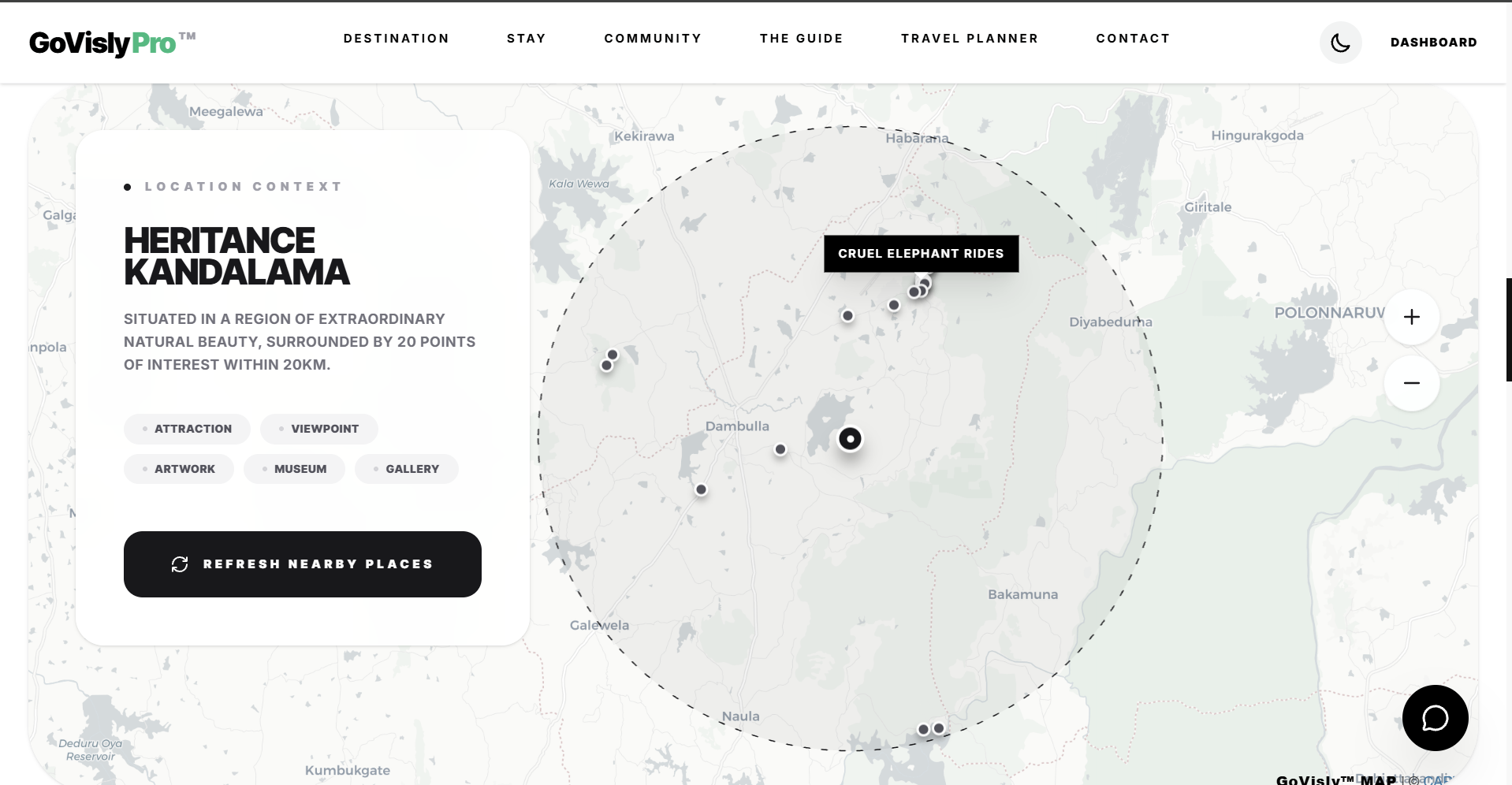Click the Dambulla town label on map
This screenshot has width=1512, height=785.
pyautogui.click(x=737, y=426)
